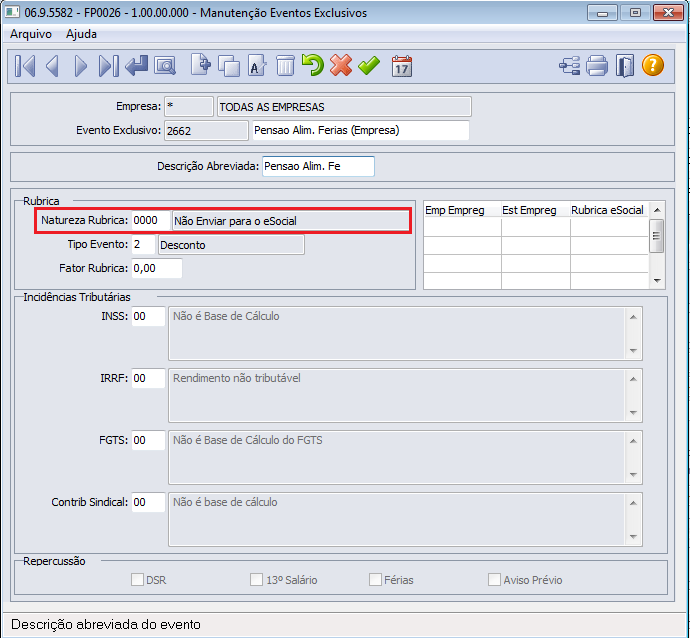Click scroll down arrow in Contrib Sindical box
Screen dimensions: 690x638
tap(633, 537)
